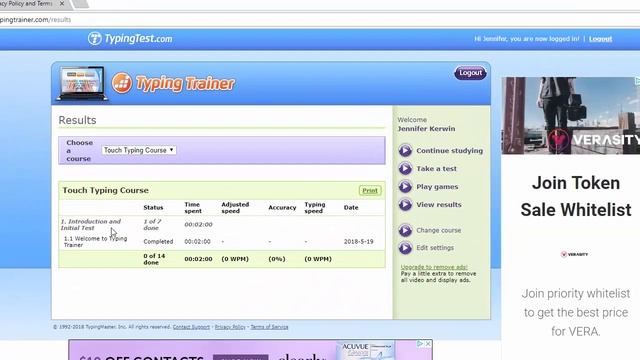
Task: Click the laptop image in the header
Action: pyautogui.click(x=82, y=84)
